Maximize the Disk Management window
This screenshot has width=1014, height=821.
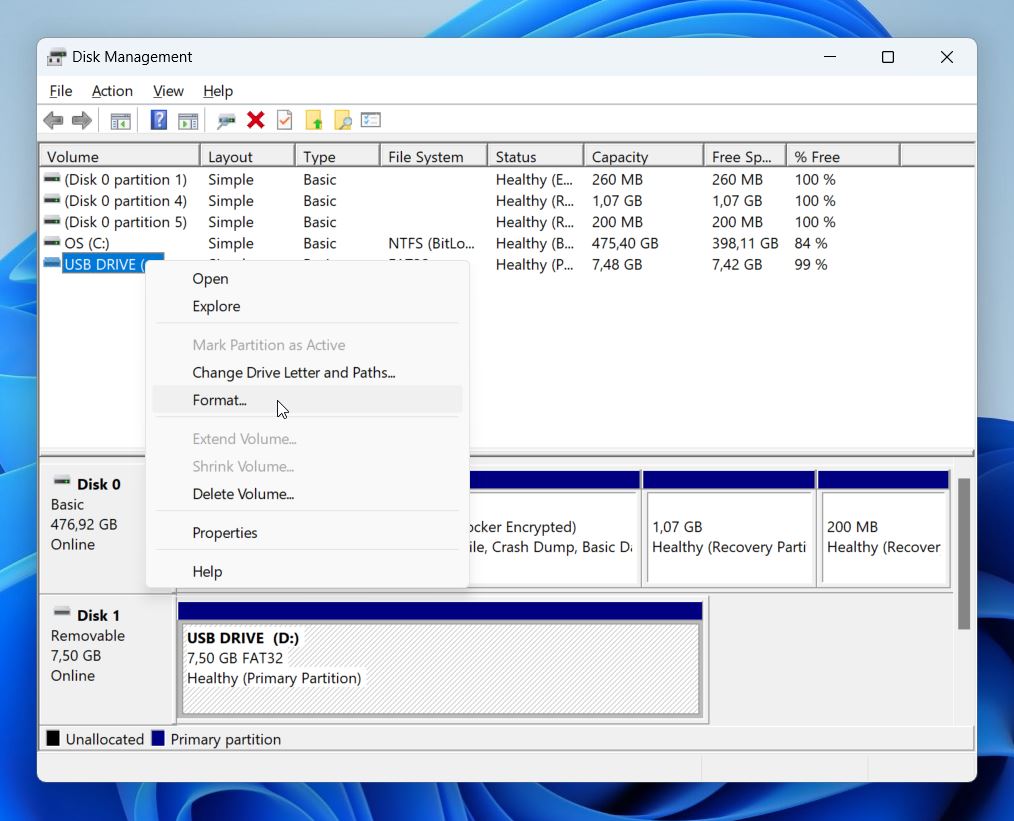(888, 57)
